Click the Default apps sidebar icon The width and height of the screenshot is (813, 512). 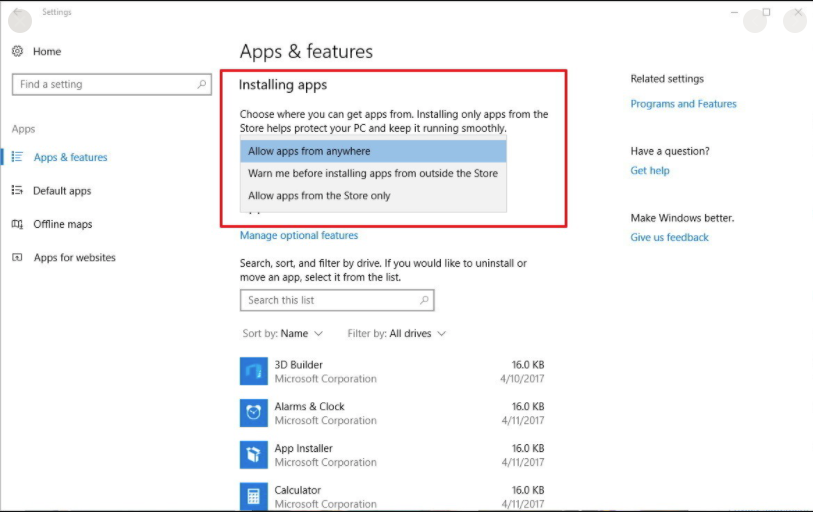17,190
